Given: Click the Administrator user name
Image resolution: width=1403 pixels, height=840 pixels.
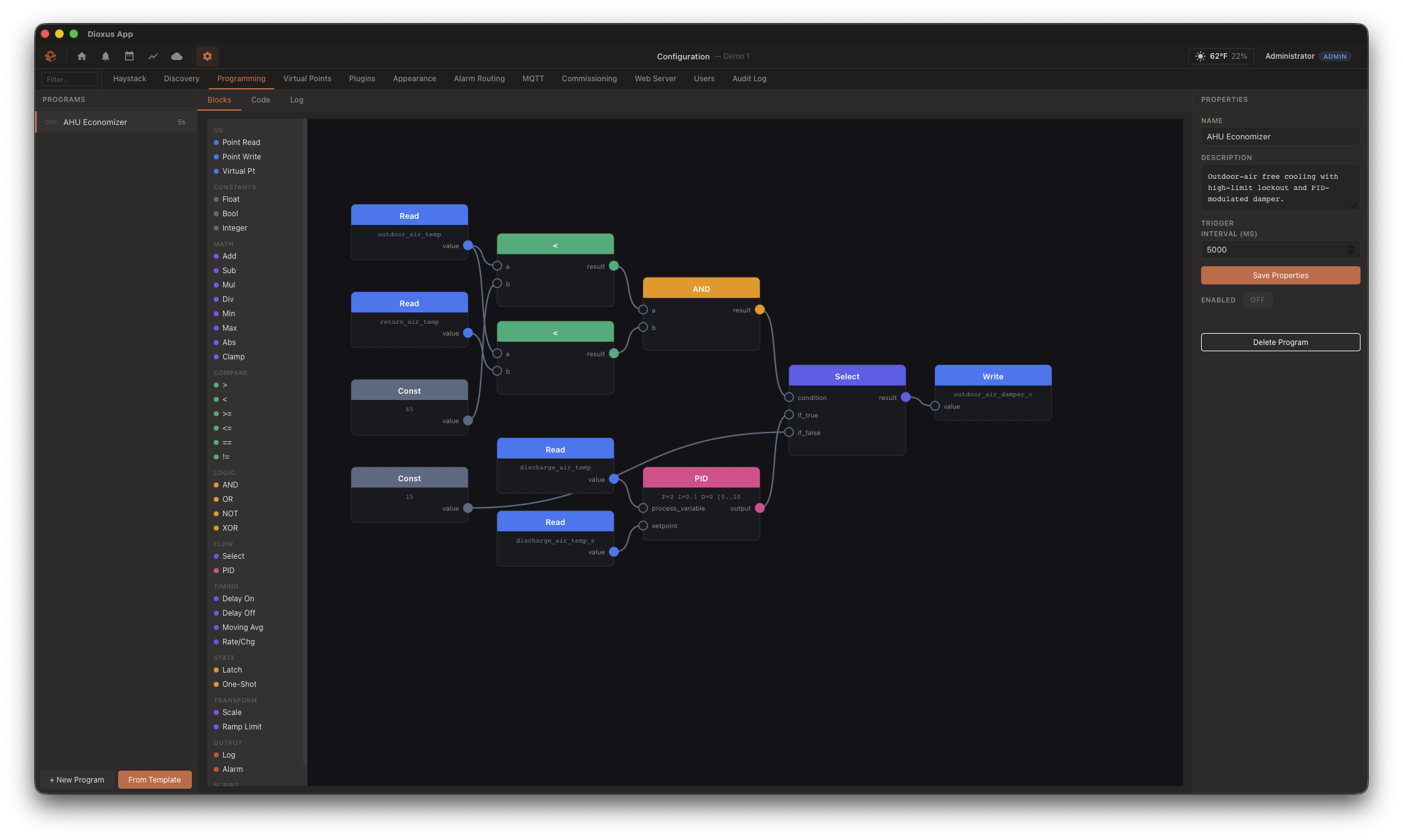Looking at the screenshot, I should click(1289, 56).
